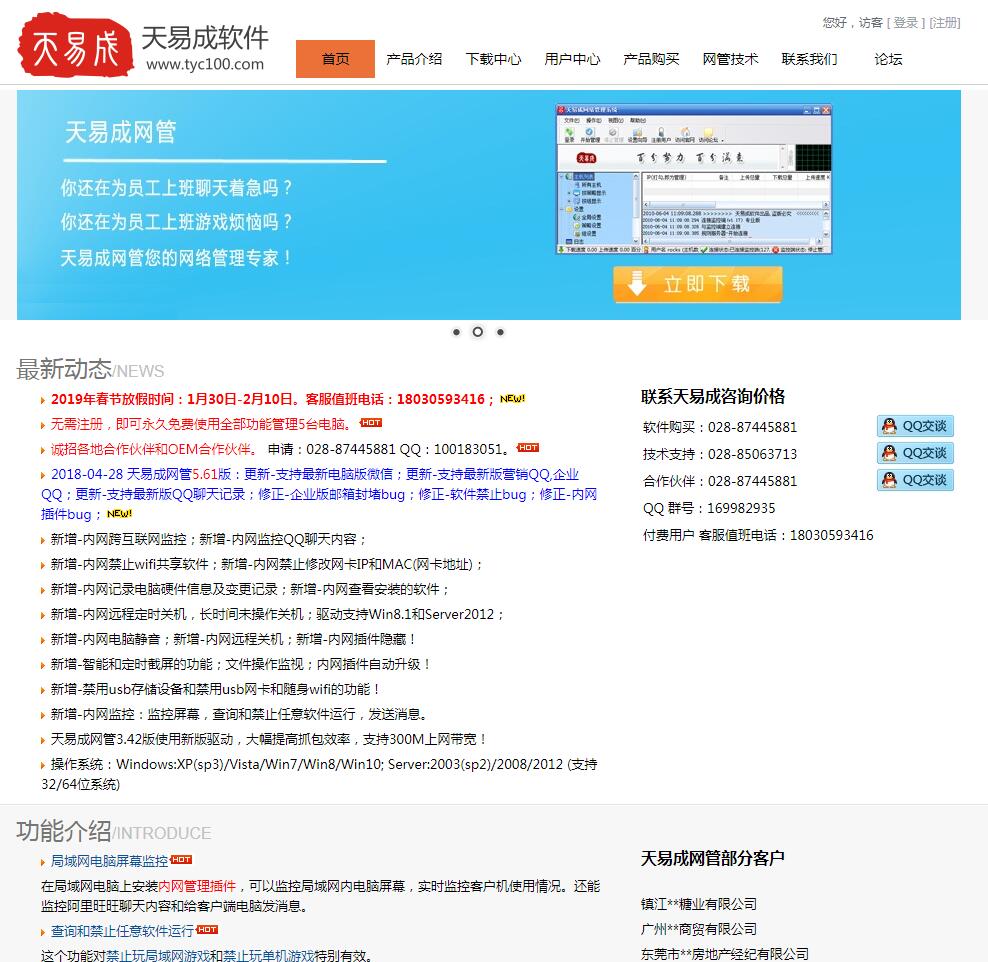Viewport: 988px width, 962px height.
Task: Click 新增-内网远程定时关机 news line
Action: tap(277, 614)
